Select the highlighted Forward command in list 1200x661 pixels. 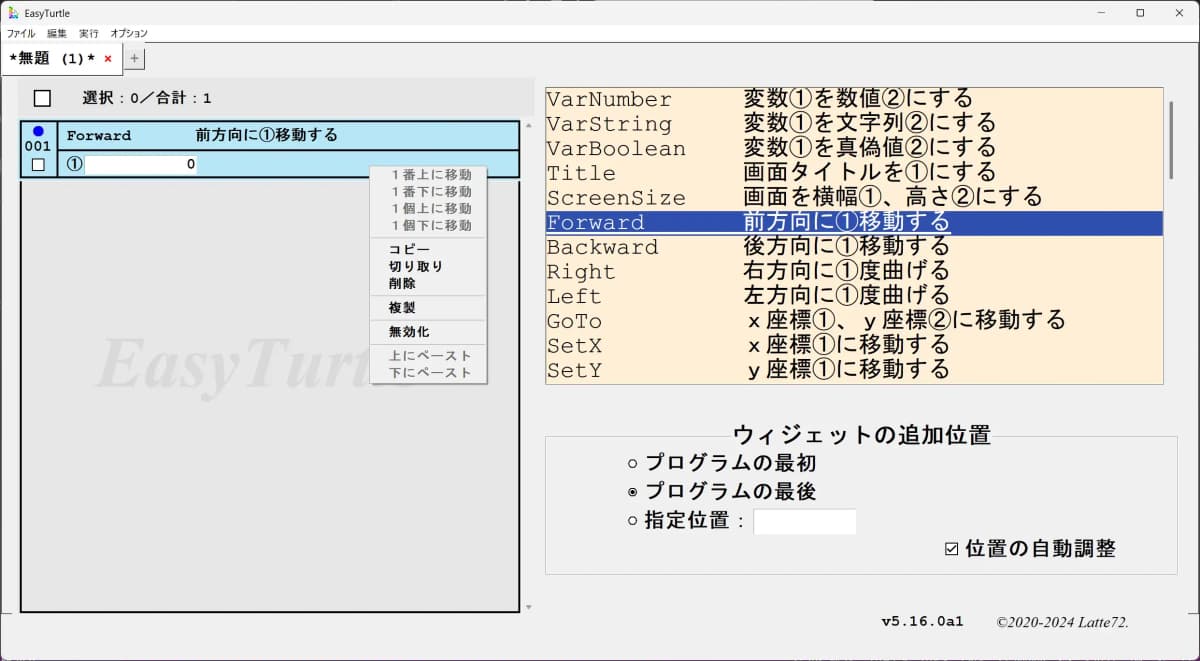854,222
